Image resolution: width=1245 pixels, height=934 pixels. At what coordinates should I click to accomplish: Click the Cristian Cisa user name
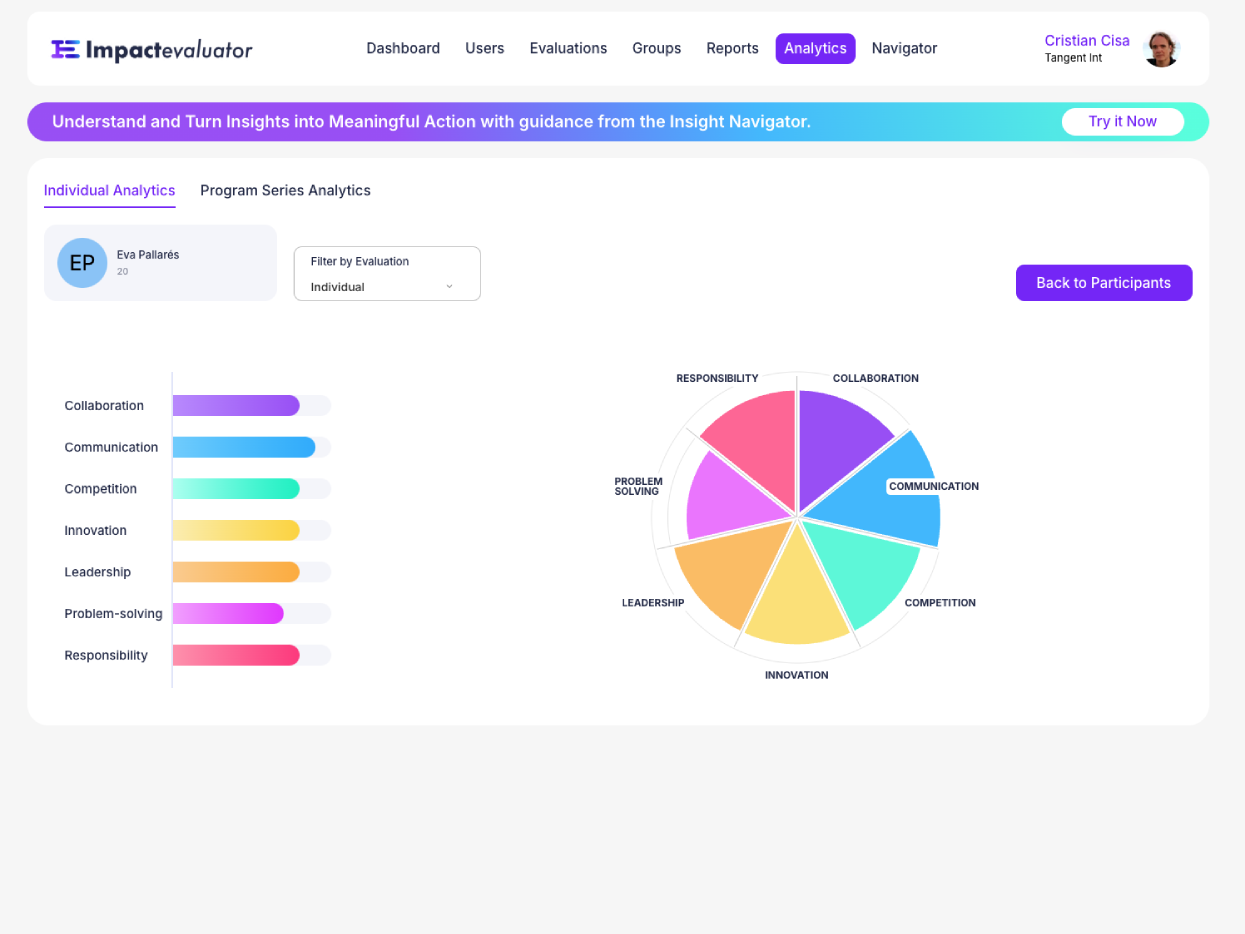pos(1086,41)
